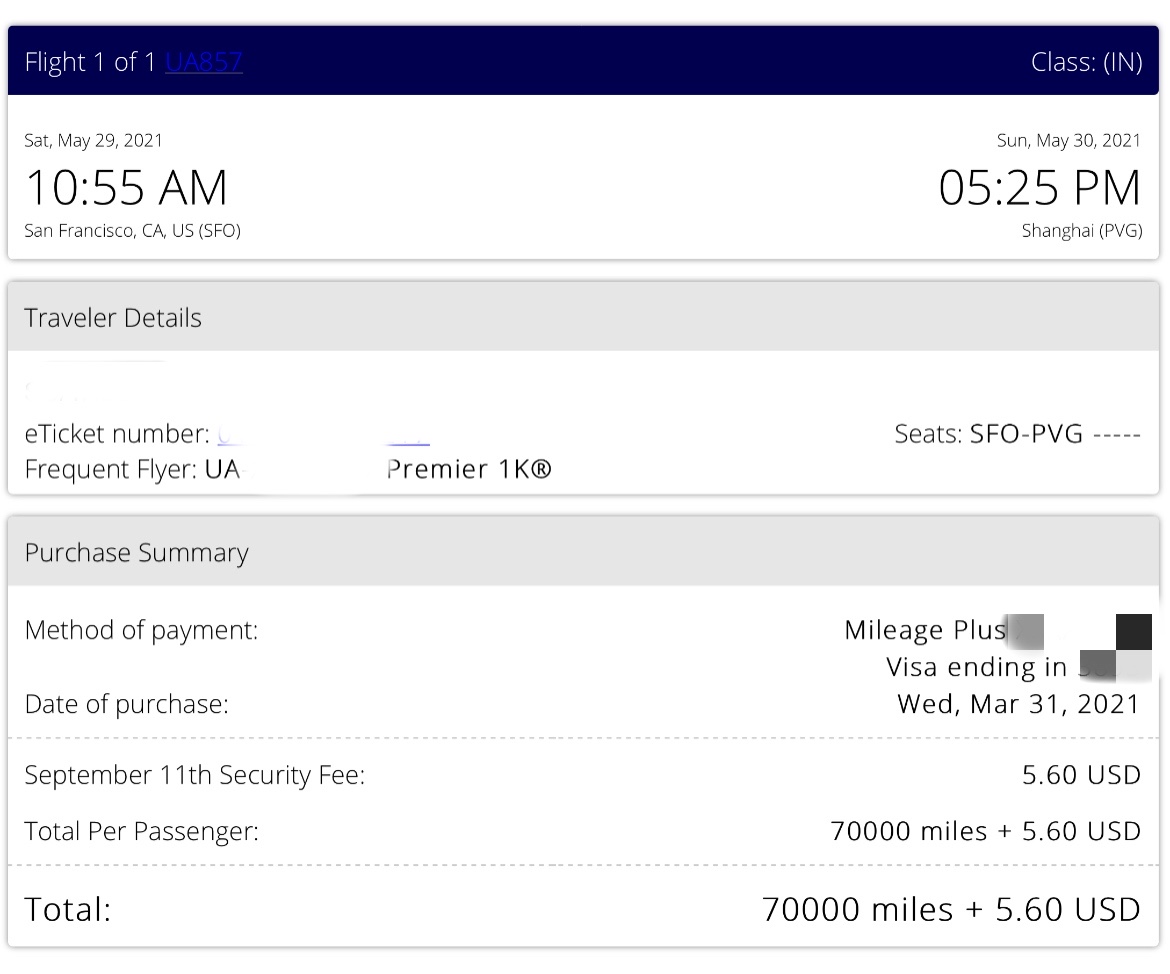Viewport: 1170px width, 974px height.
Task: Click the Premier 1K® status text
Action: [469, 469]
